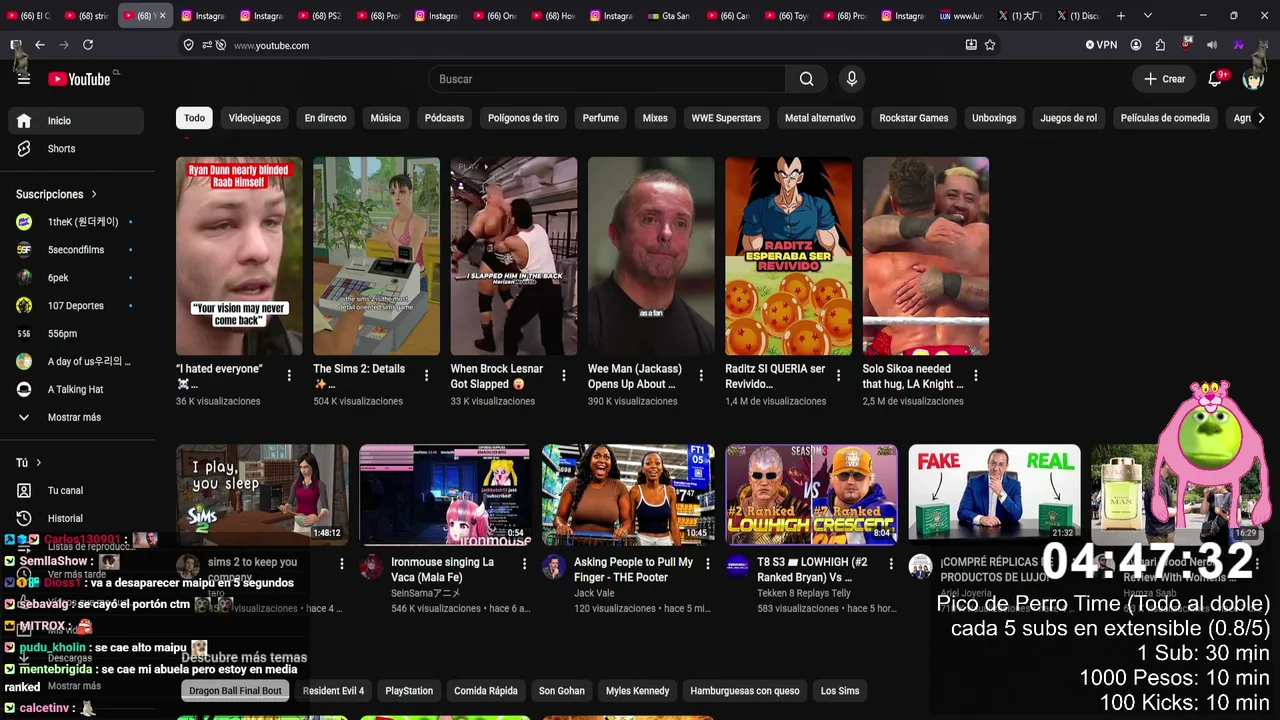Open the SeinSama channel avatar

click(x=371, y=567)
